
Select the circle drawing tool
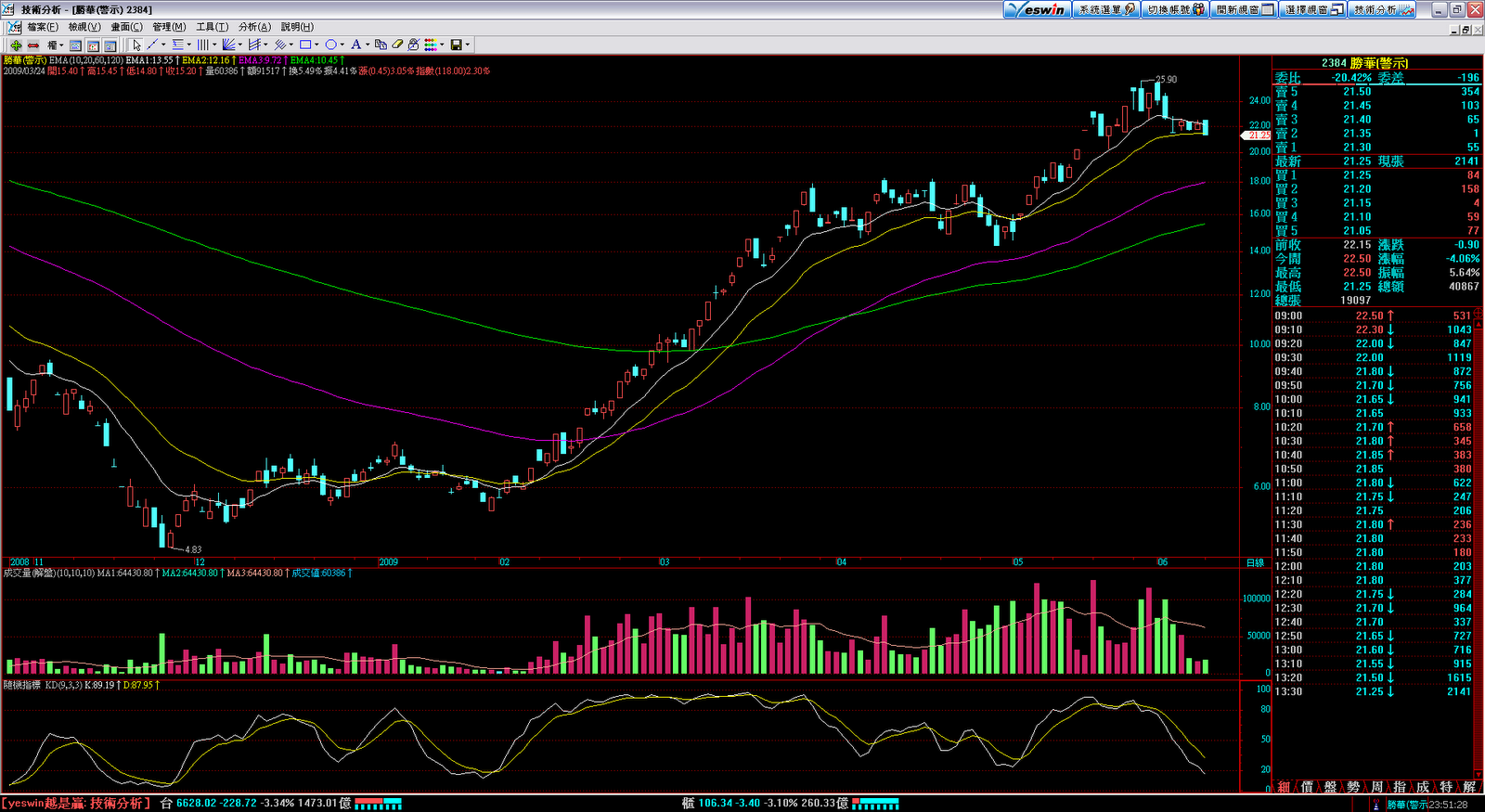pos(329,45)
